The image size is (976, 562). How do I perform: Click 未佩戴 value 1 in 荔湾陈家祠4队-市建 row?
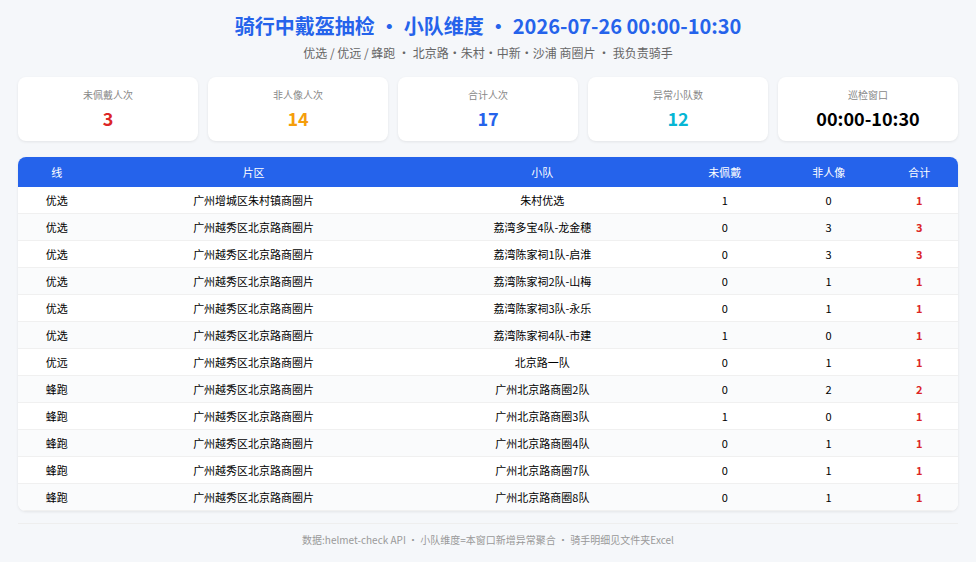725,335
